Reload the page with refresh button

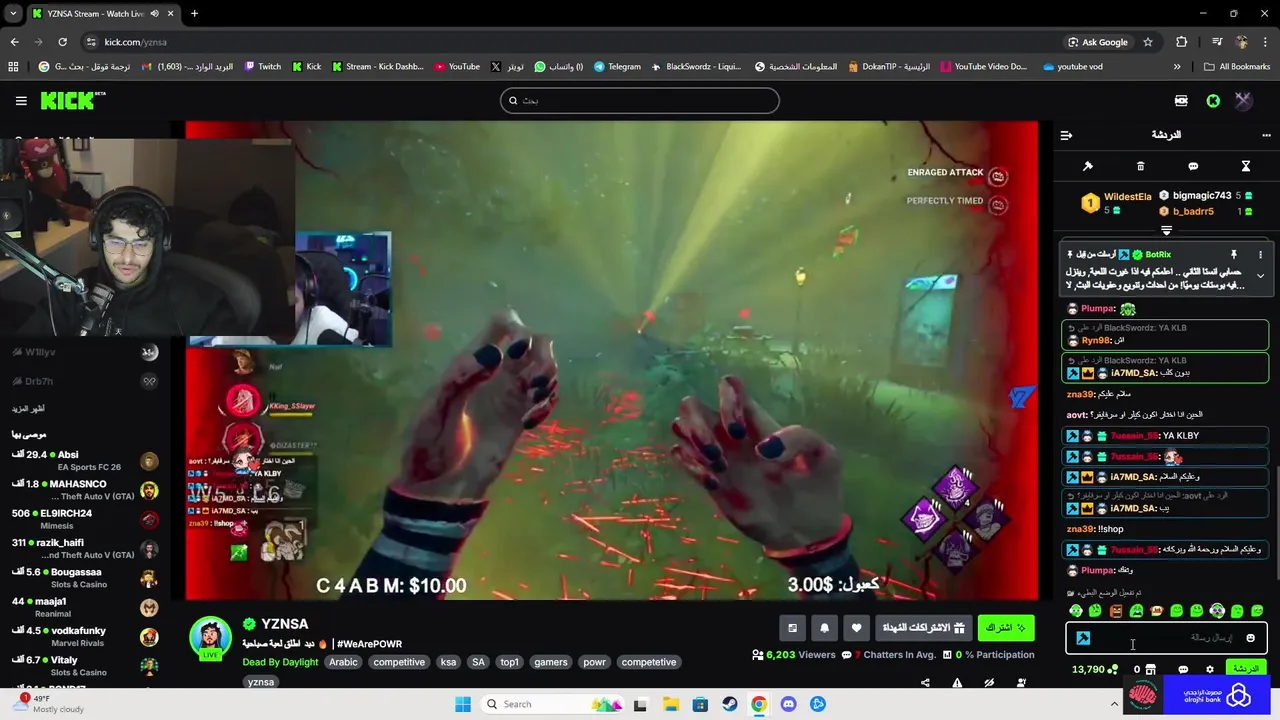click(62, 42)
